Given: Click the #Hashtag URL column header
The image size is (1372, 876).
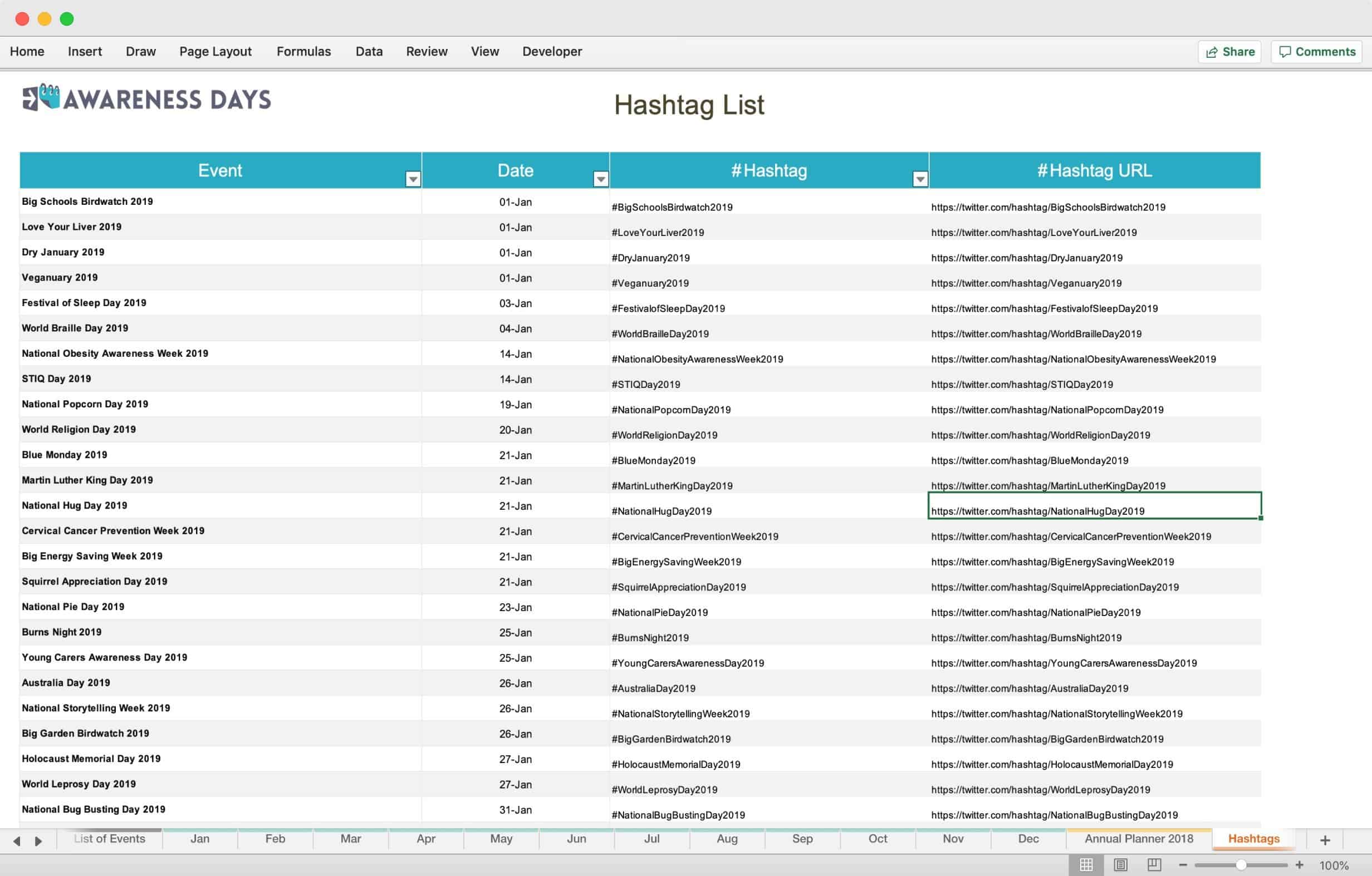Looking at the screenshot, I should (x=1095, y=170).
